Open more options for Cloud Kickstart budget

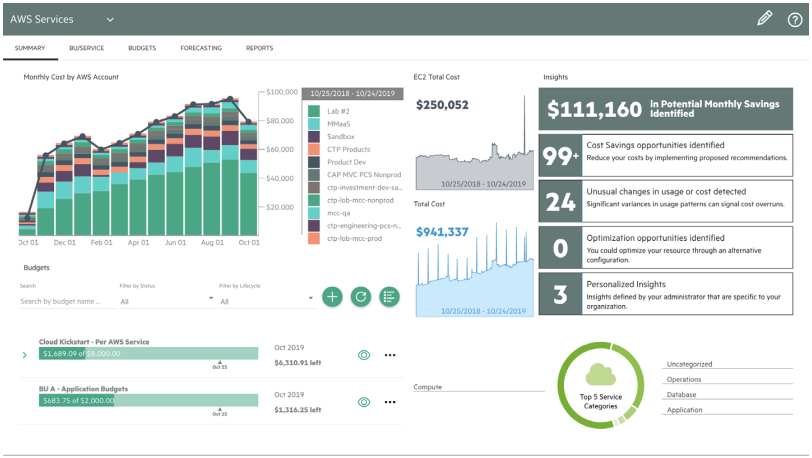[390, 354]
